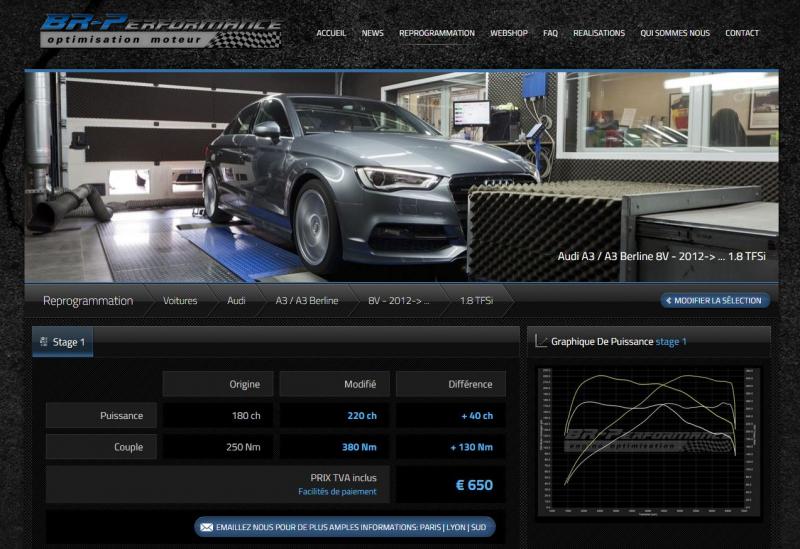Open QUI SOMMES NOUS page
The width and height of the screenshot is (800, 549).
pyautogui.click(x=675, y=33)
